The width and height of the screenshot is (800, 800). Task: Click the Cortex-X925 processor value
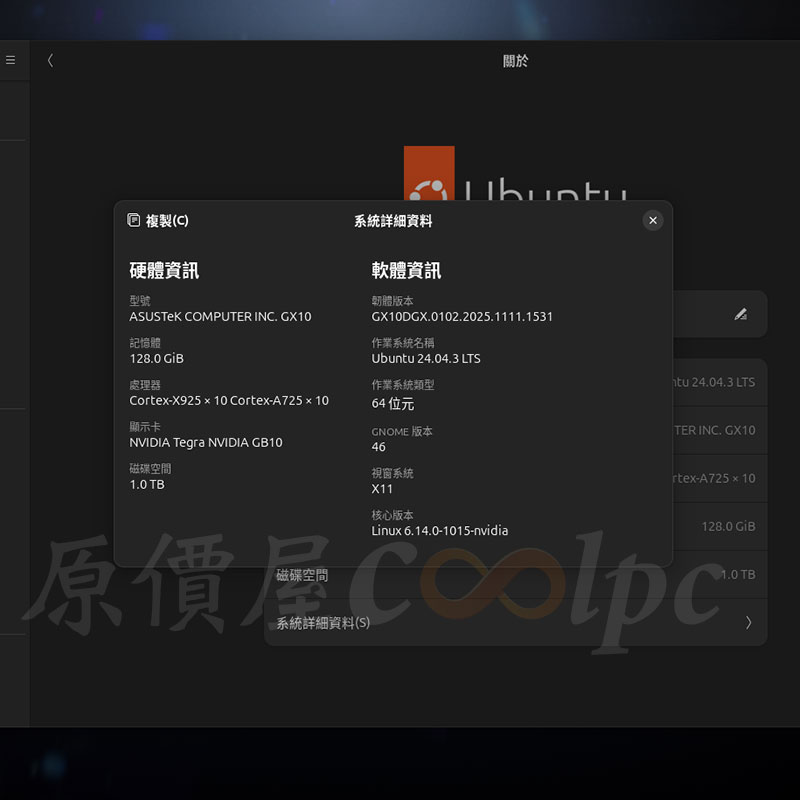[x=229, y=400]
